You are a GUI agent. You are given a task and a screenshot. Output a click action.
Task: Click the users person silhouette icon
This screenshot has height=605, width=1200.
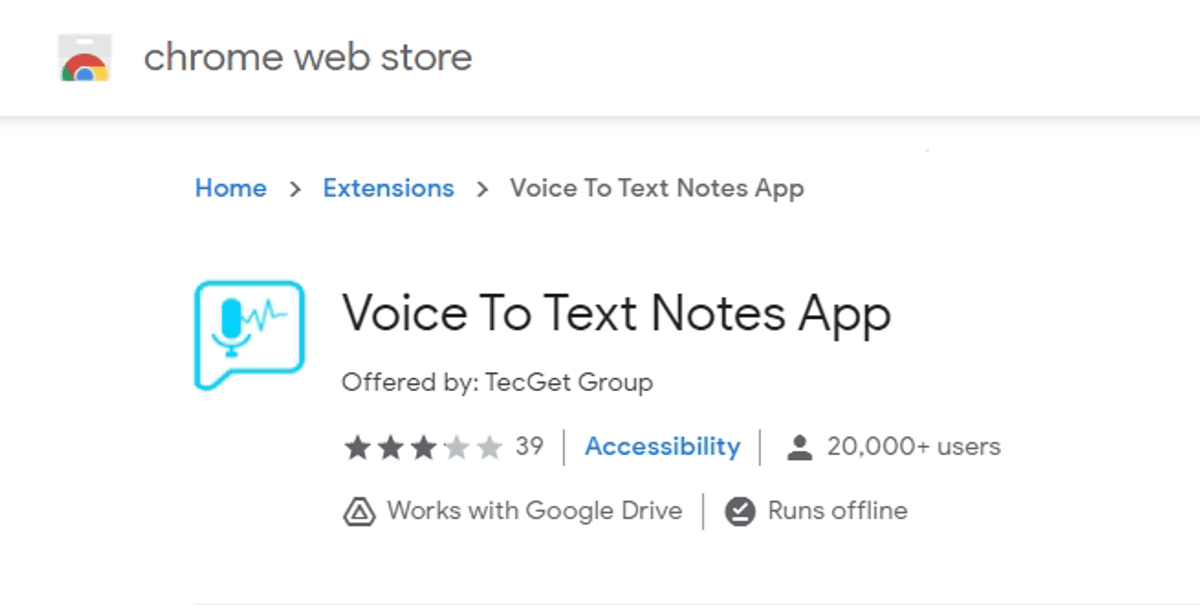tap(799, 447)
